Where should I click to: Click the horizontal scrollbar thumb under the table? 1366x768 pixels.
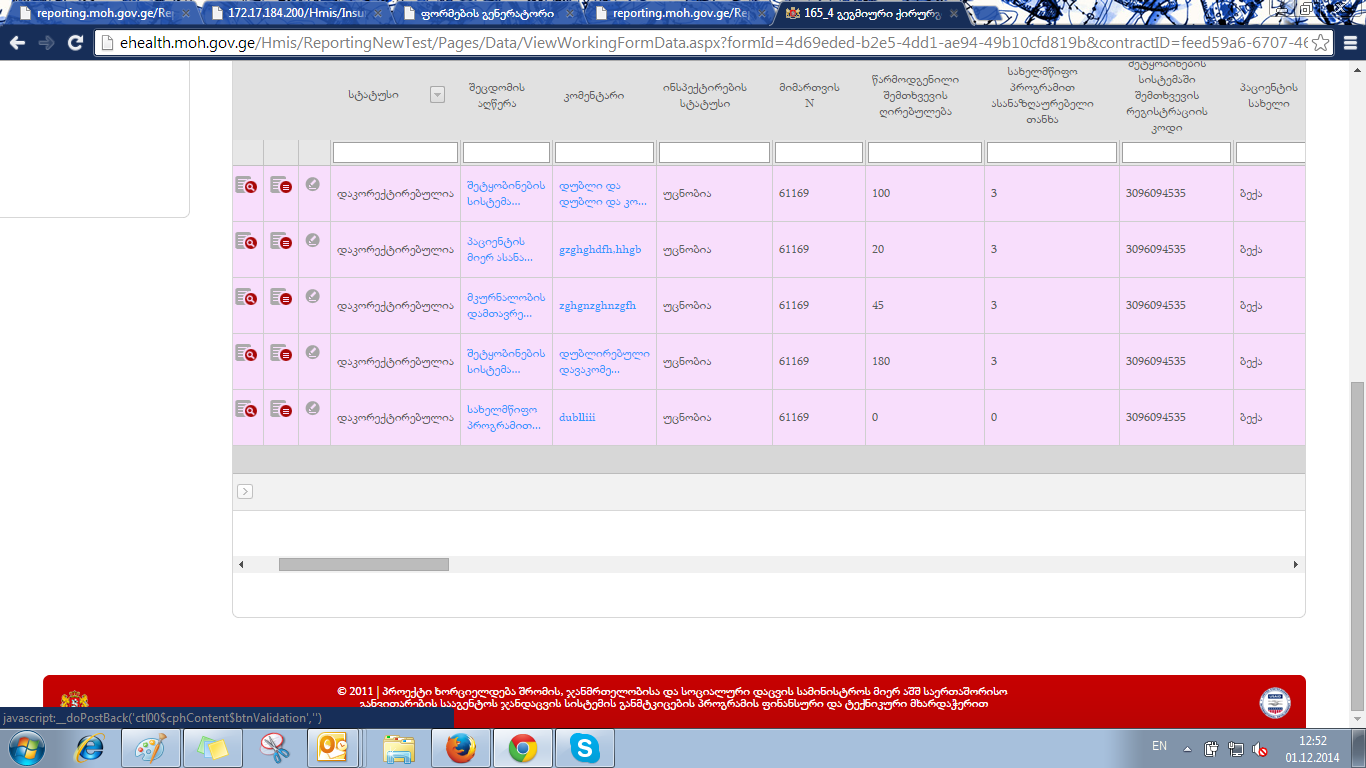pos(363,565)
